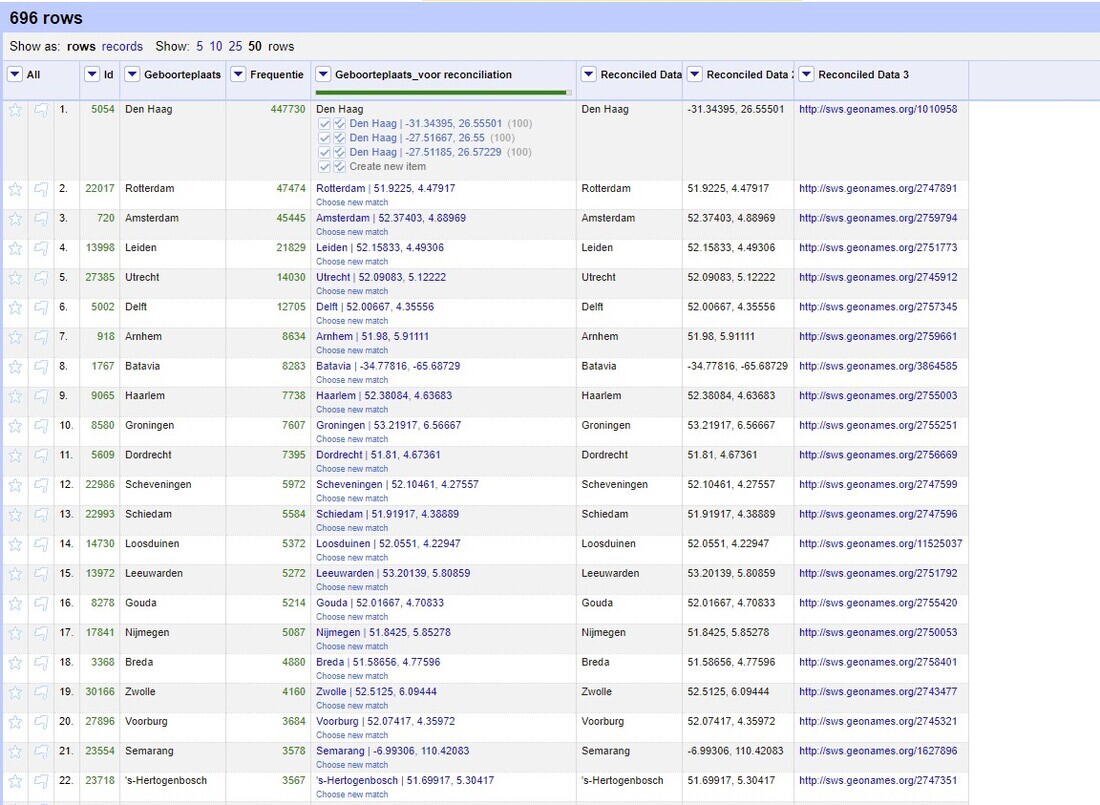This screenshot has width=1100, height=805.
Task: Flag the Scheveningen row
Action: point(41,485)
